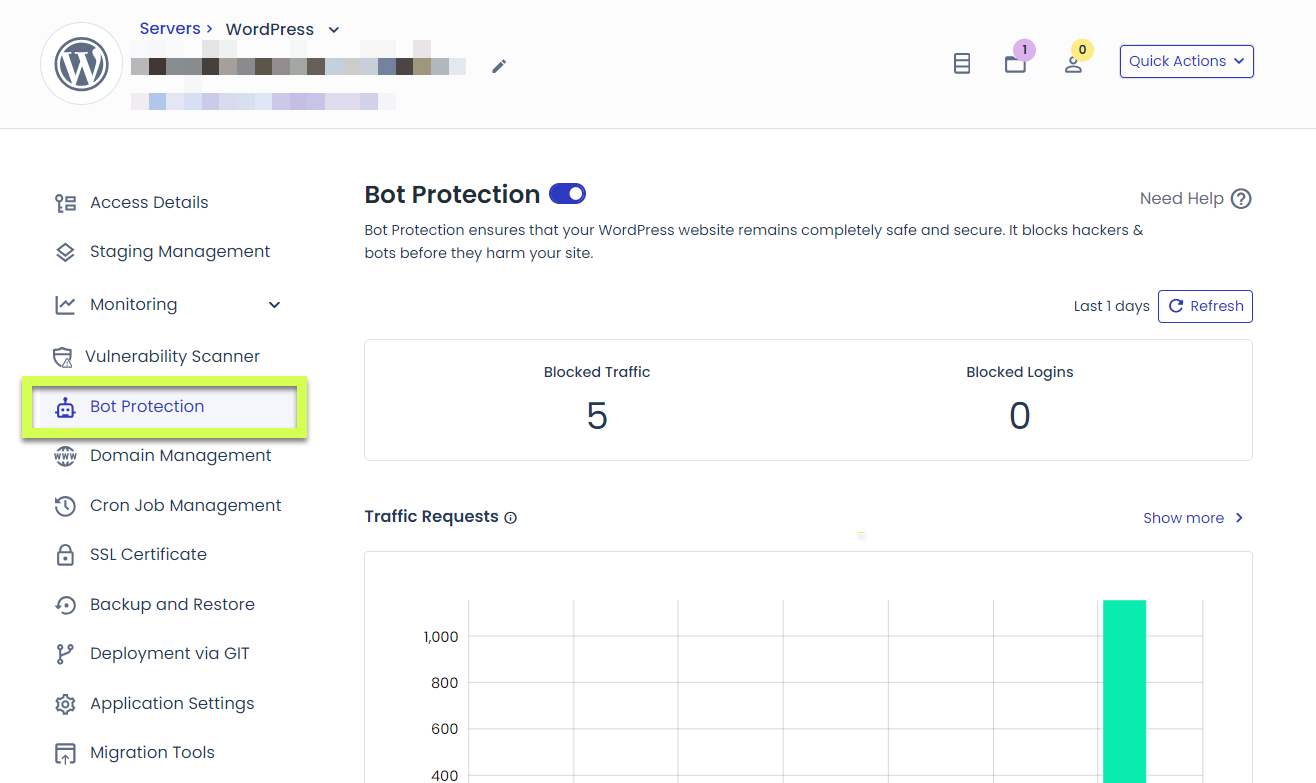Click the Blocked Traffic count 5

click(597, 416)
